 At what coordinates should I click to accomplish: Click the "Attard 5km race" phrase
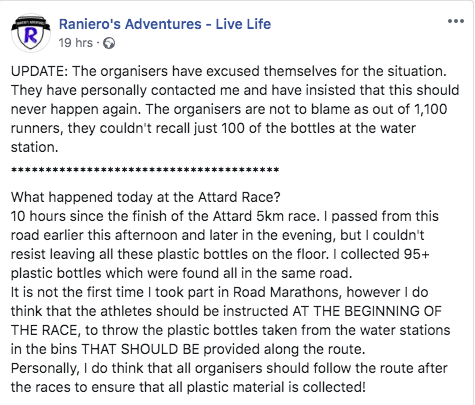click(265, 216)
